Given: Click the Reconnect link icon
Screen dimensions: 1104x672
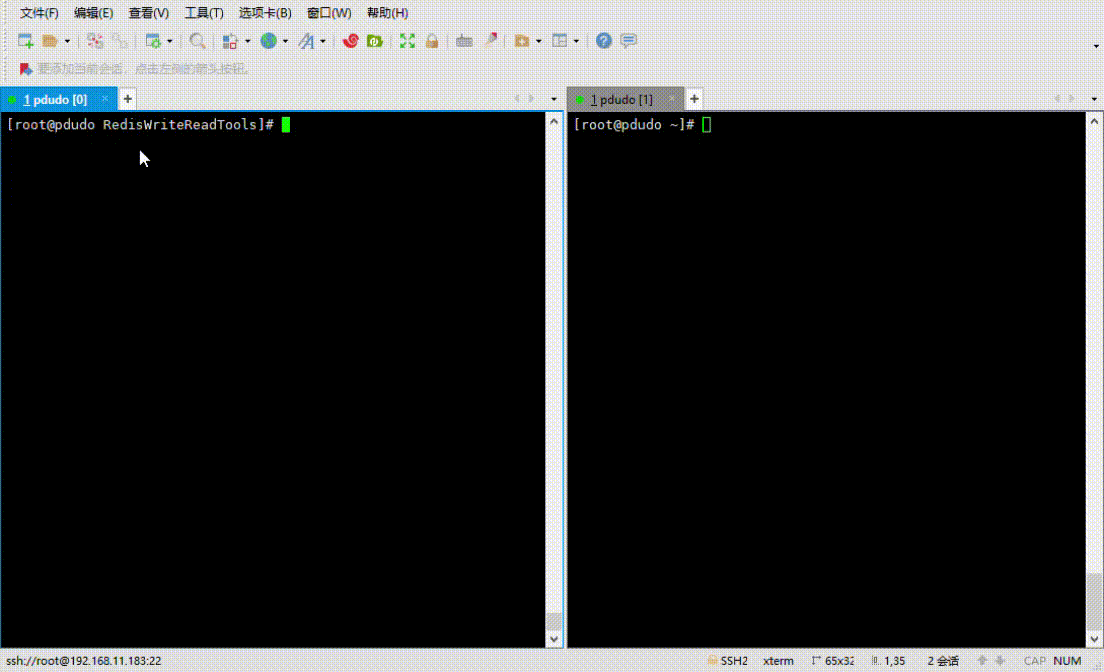Looking at the screenshot, I should (x=120, y=41).
